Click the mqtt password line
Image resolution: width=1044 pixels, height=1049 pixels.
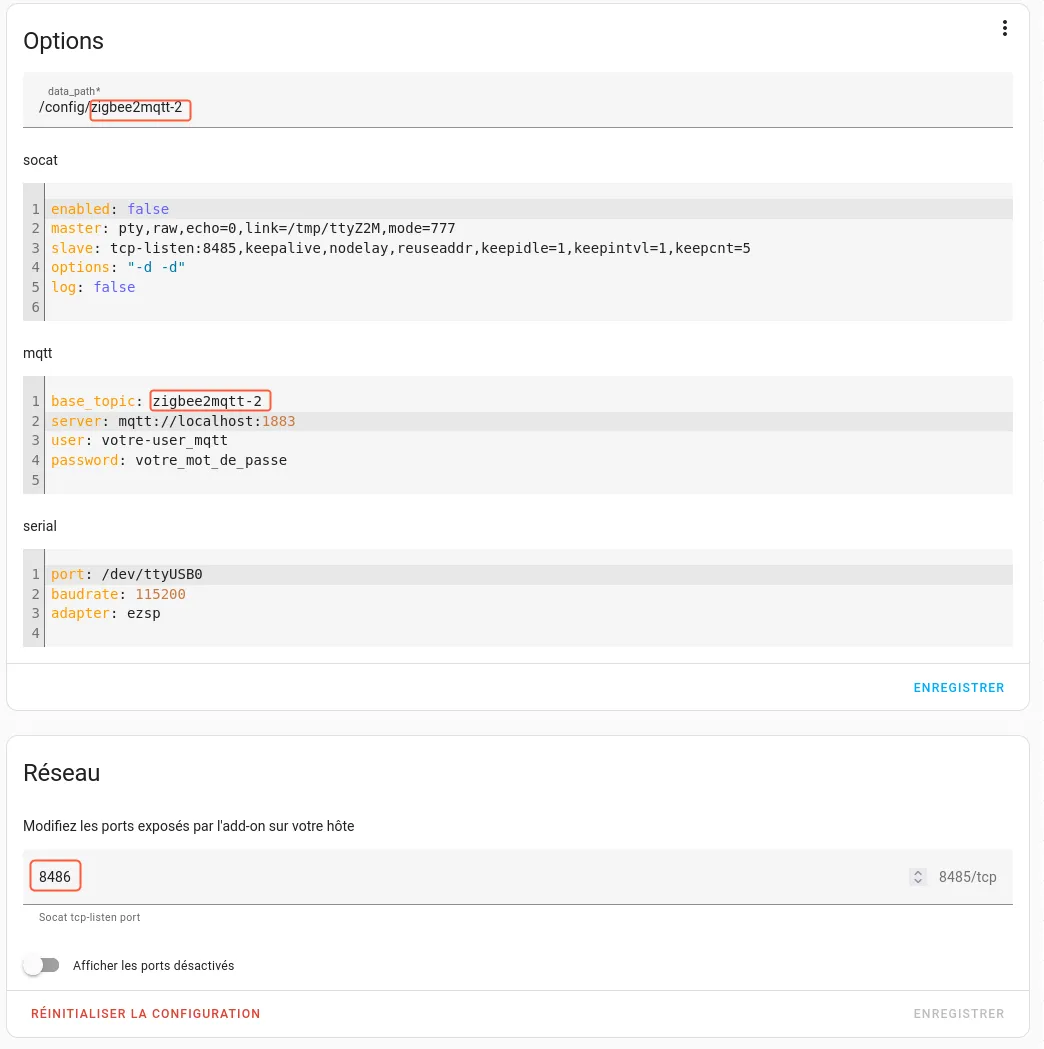[x=169, y=460]
